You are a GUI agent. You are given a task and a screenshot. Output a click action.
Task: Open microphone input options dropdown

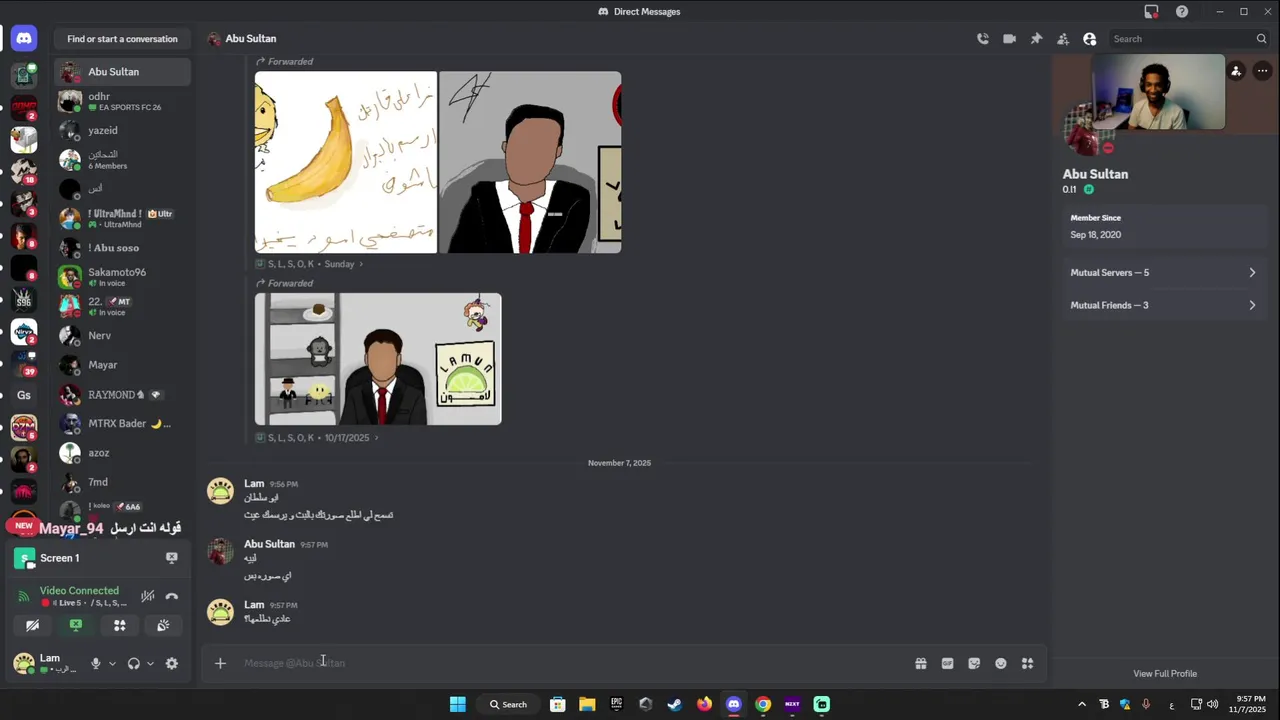tap(112, 663)
